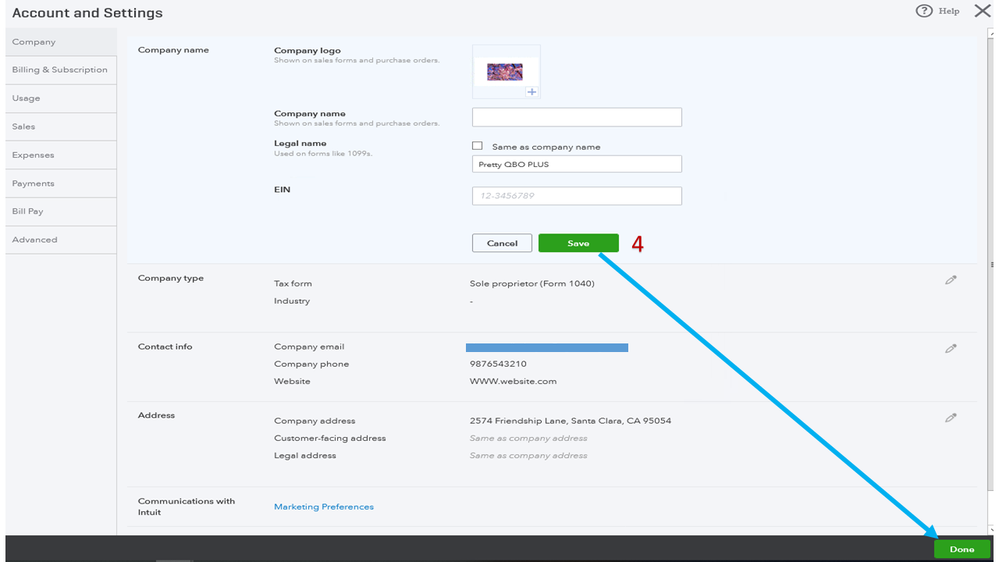Click the Help text link
Screen dimensions: 999x562
tap(949, 11)
